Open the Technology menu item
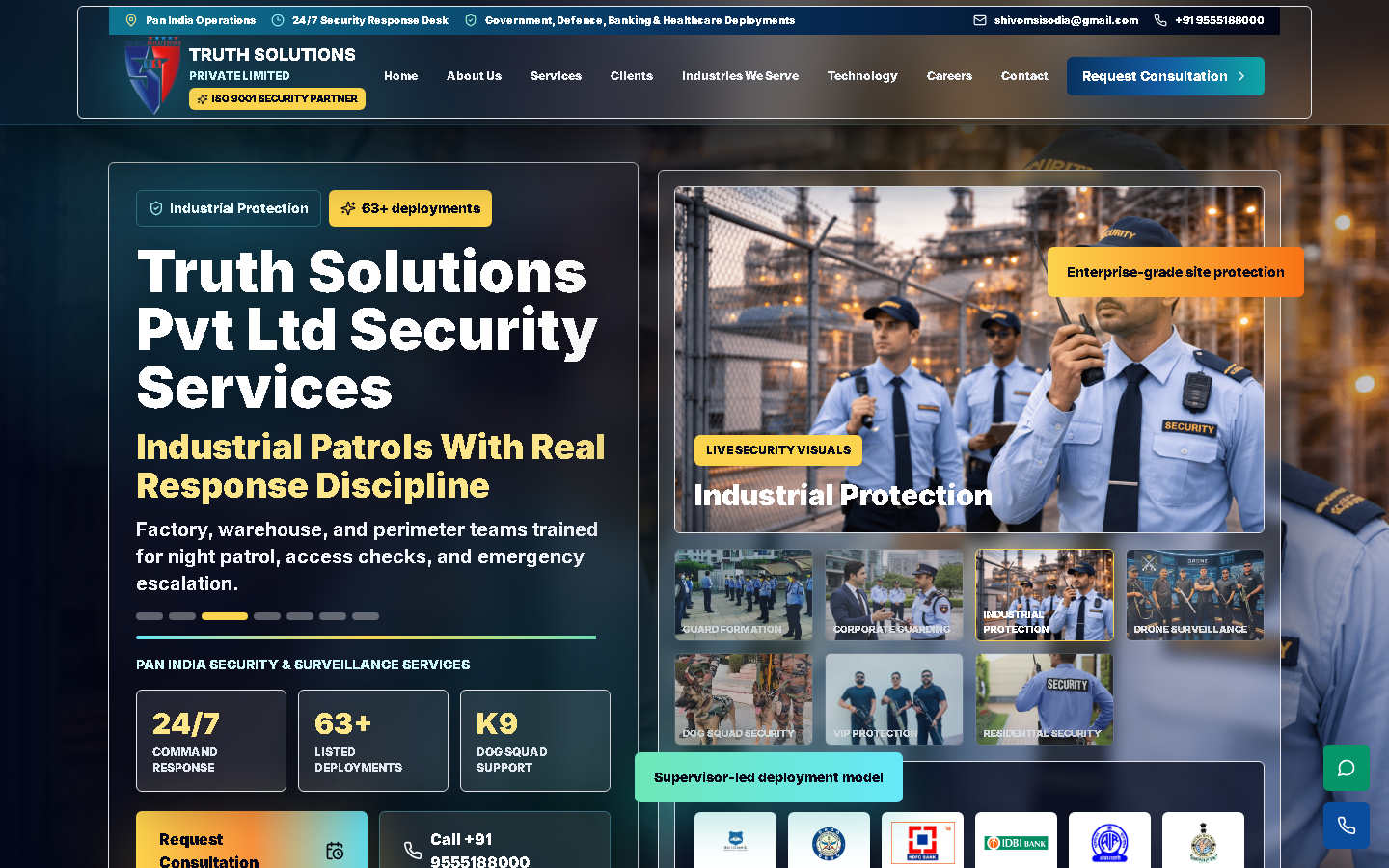 (862, 76)
